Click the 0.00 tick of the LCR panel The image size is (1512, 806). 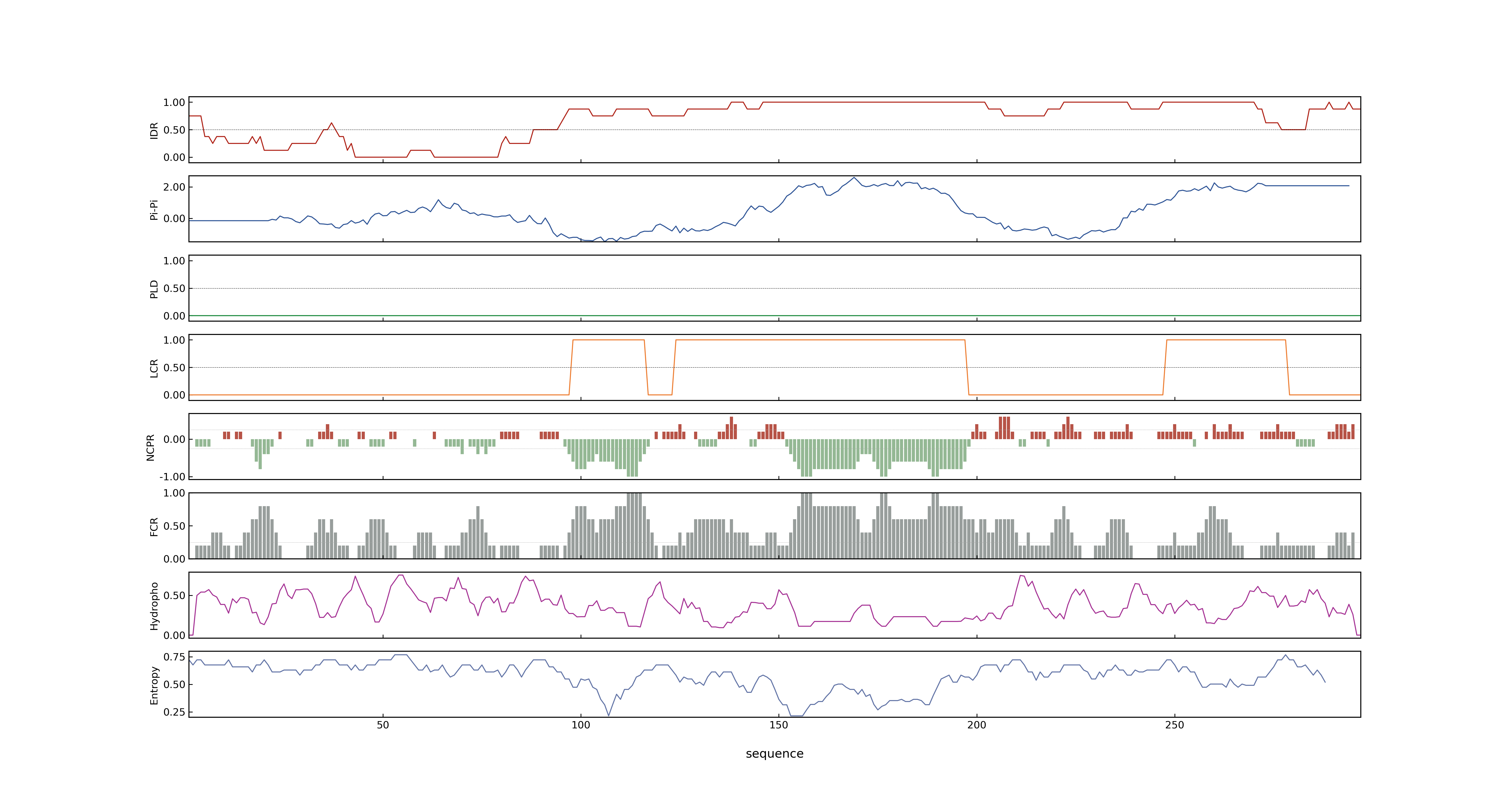point(174,395)
